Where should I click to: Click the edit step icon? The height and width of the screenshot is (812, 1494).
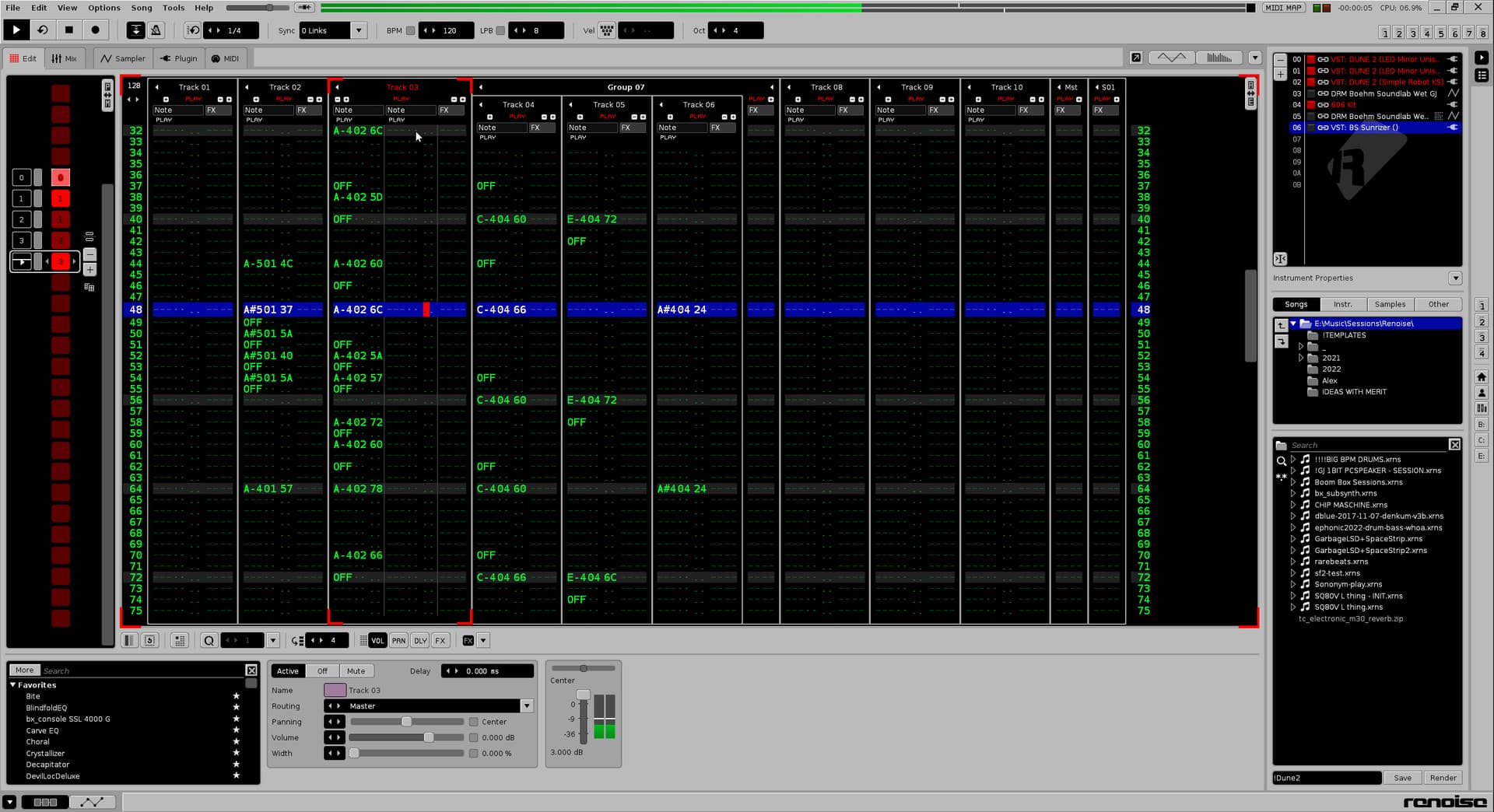pyautogui.click(x=297, y=640)
